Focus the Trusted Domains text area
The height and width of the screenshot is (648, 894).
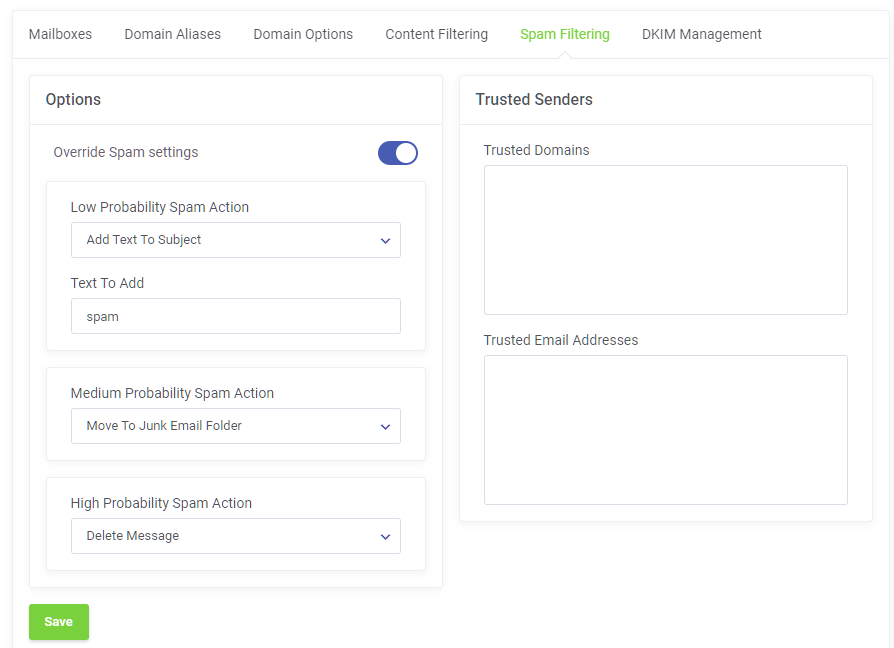coord(665,240)
